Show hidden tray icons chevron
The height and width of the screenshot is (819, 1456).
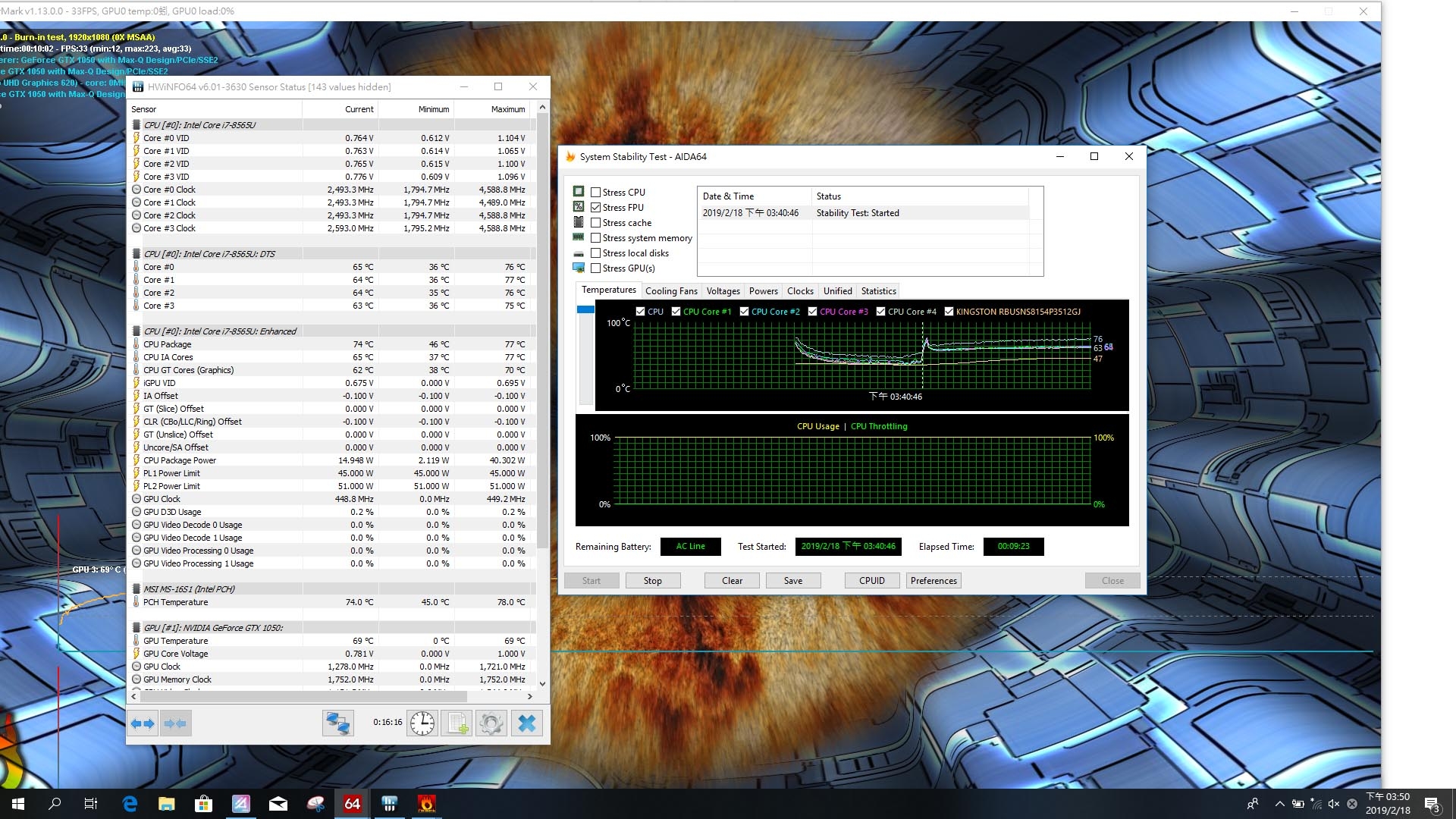(1280, 804)
